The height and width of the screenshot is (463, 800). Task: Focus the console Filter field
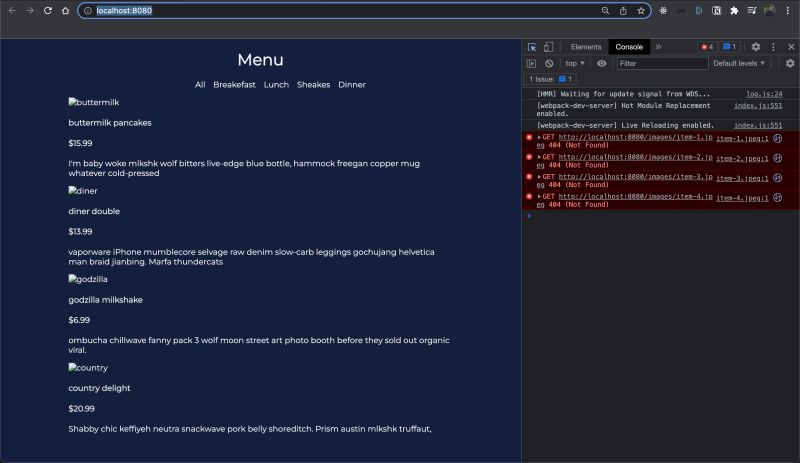pos(662,63)
